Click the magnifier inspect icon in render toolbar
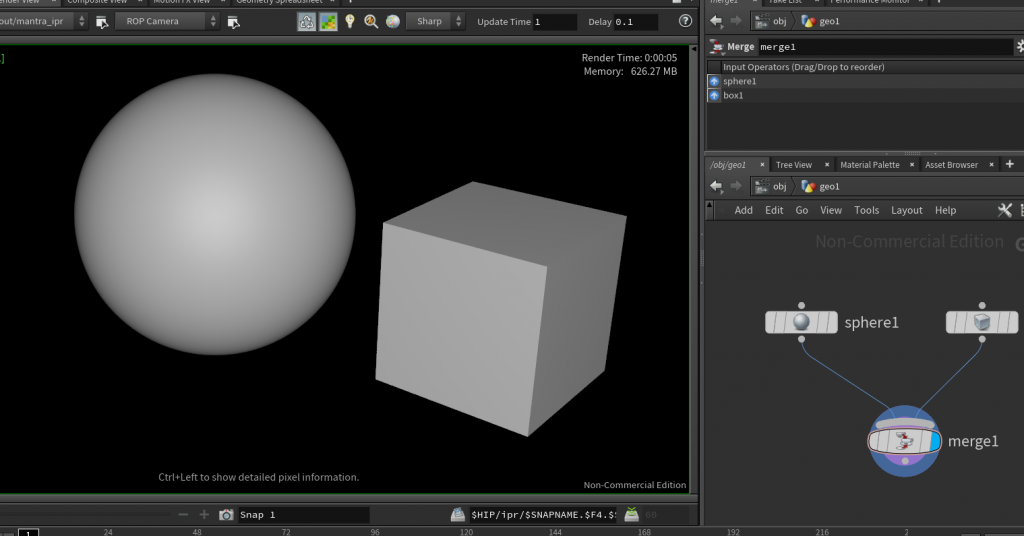Image resolution: width=1024 pixels, height=536 pixels. tap(371, 21)
